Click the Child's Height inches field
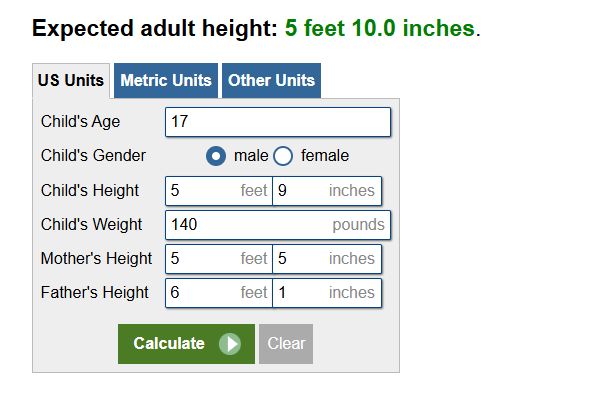This screenshot has height=403, width=596. (327, 191)
